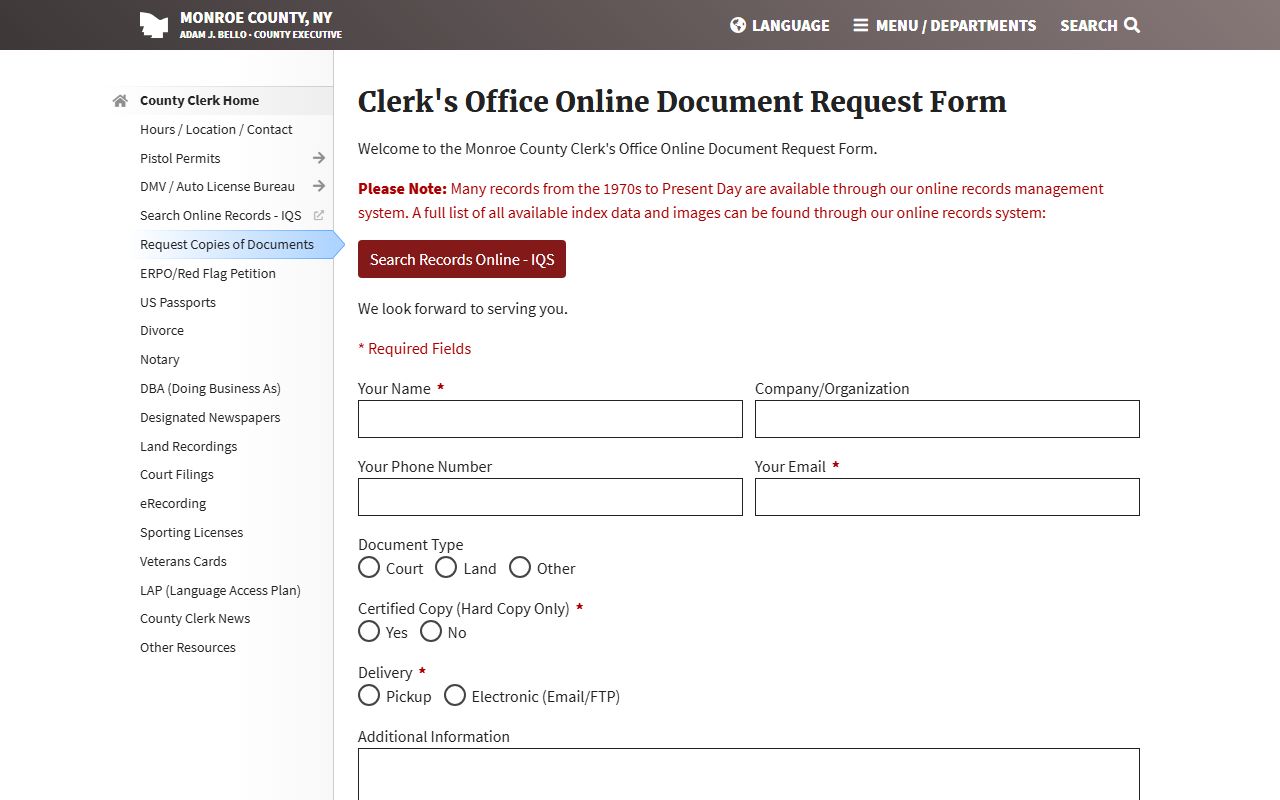The image size is (1280, 800).
Task: Click the search magnifier icon
Action: click(x=1132, y=25)
